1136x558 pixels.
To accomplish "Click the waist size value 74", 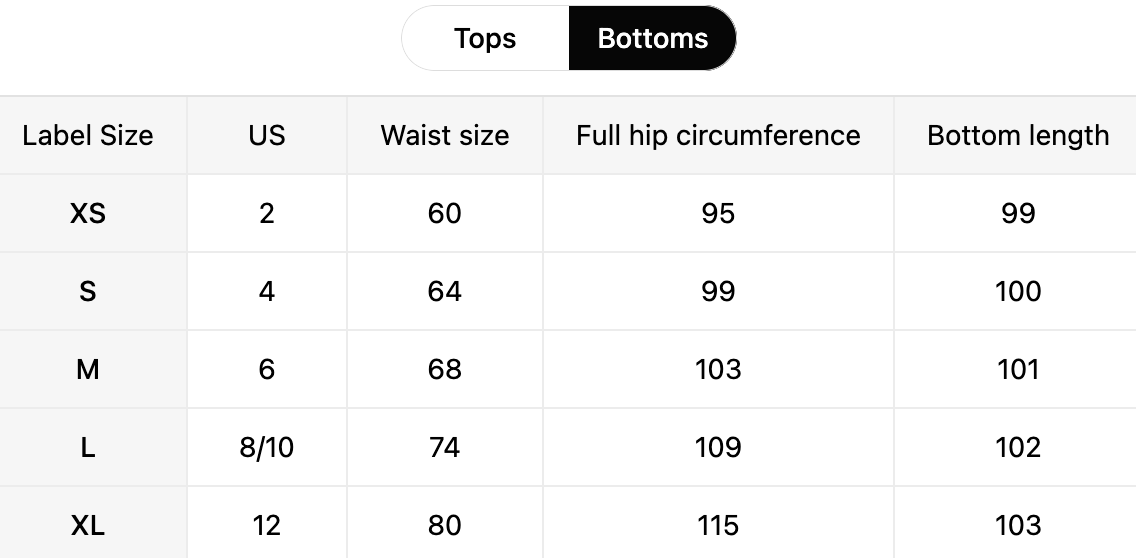I will (445, 447).
